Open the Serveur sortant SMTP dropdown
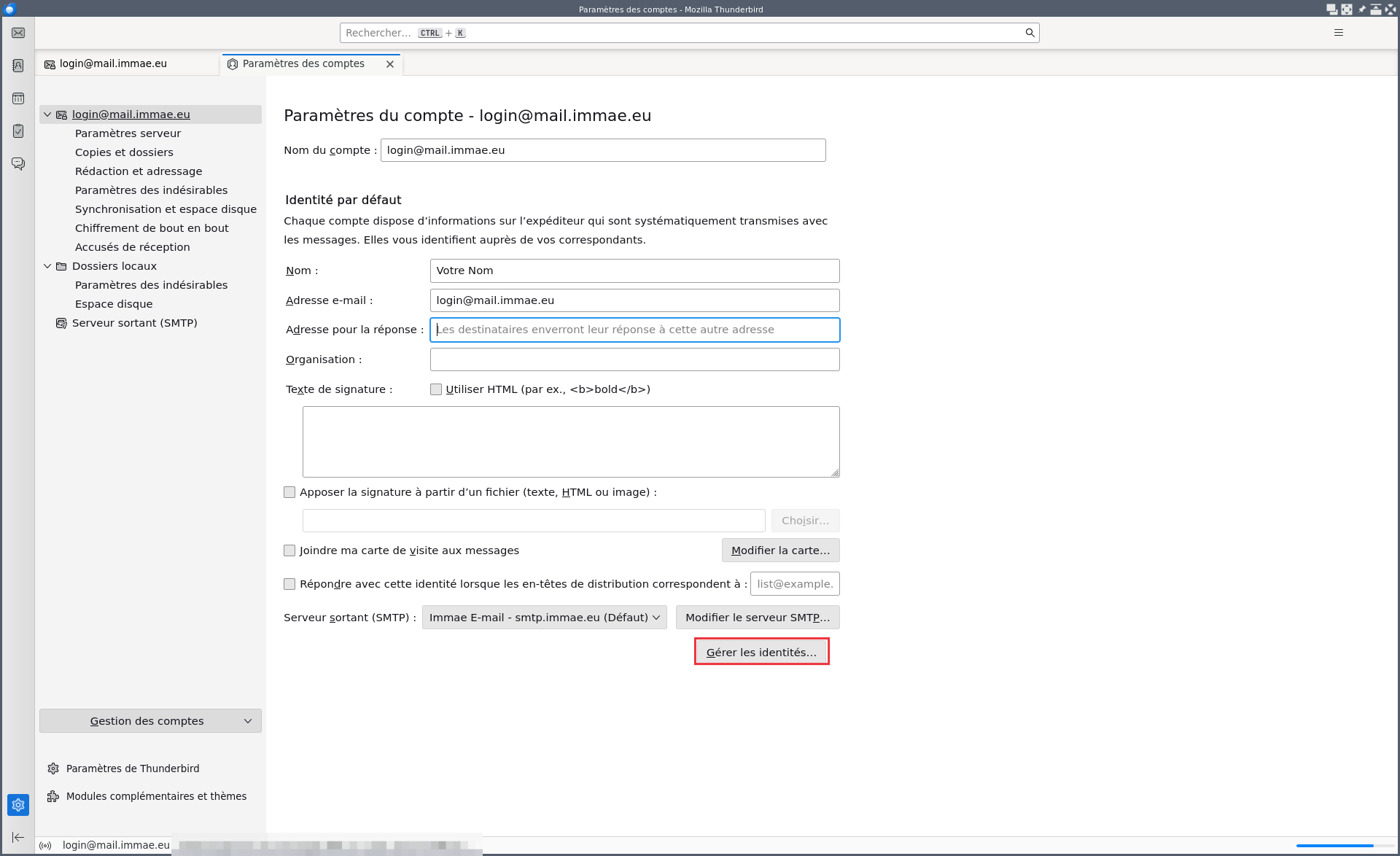 (x=544, y=618)
